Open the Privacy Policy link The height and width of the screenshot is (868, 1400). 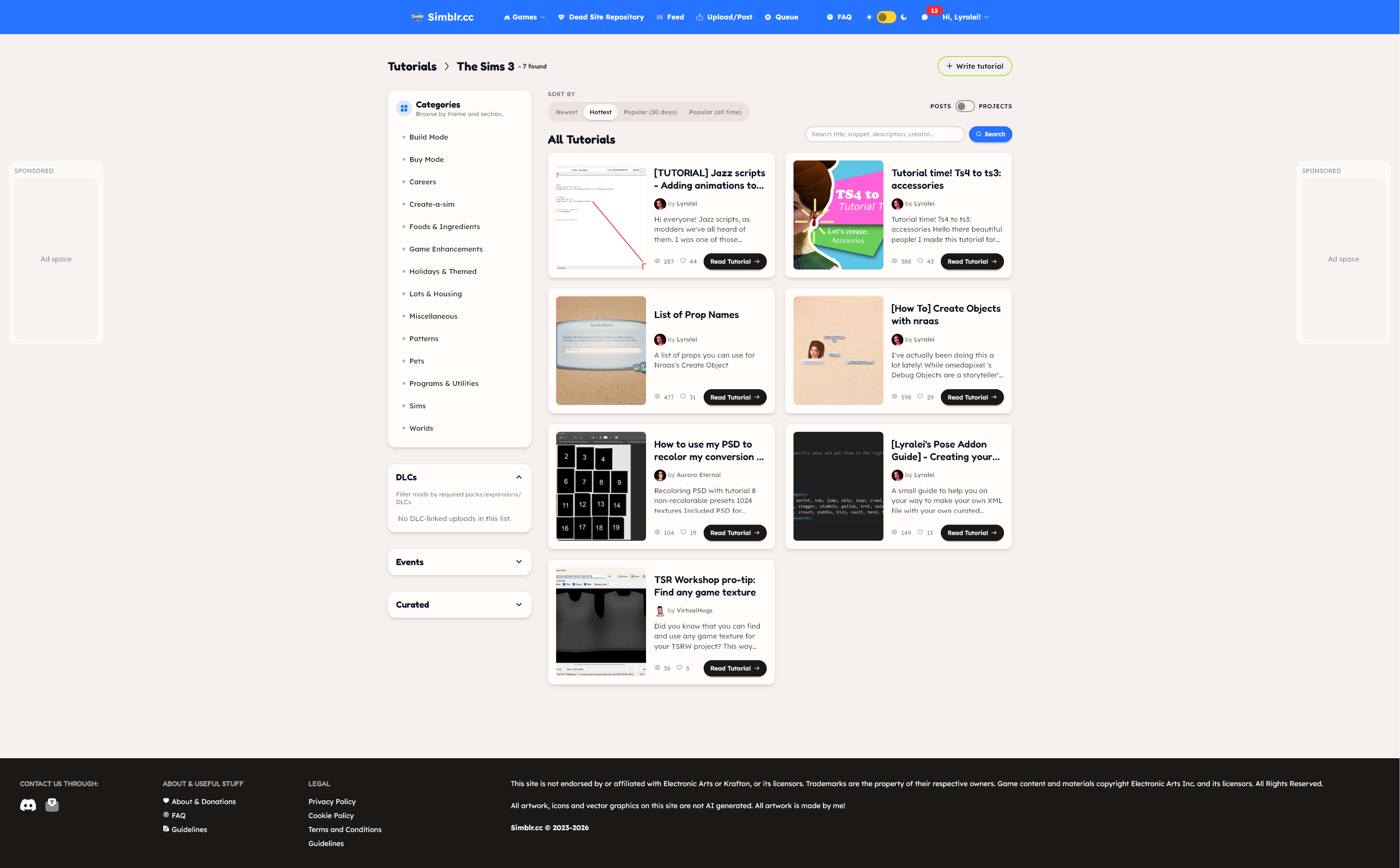point(331,802)
